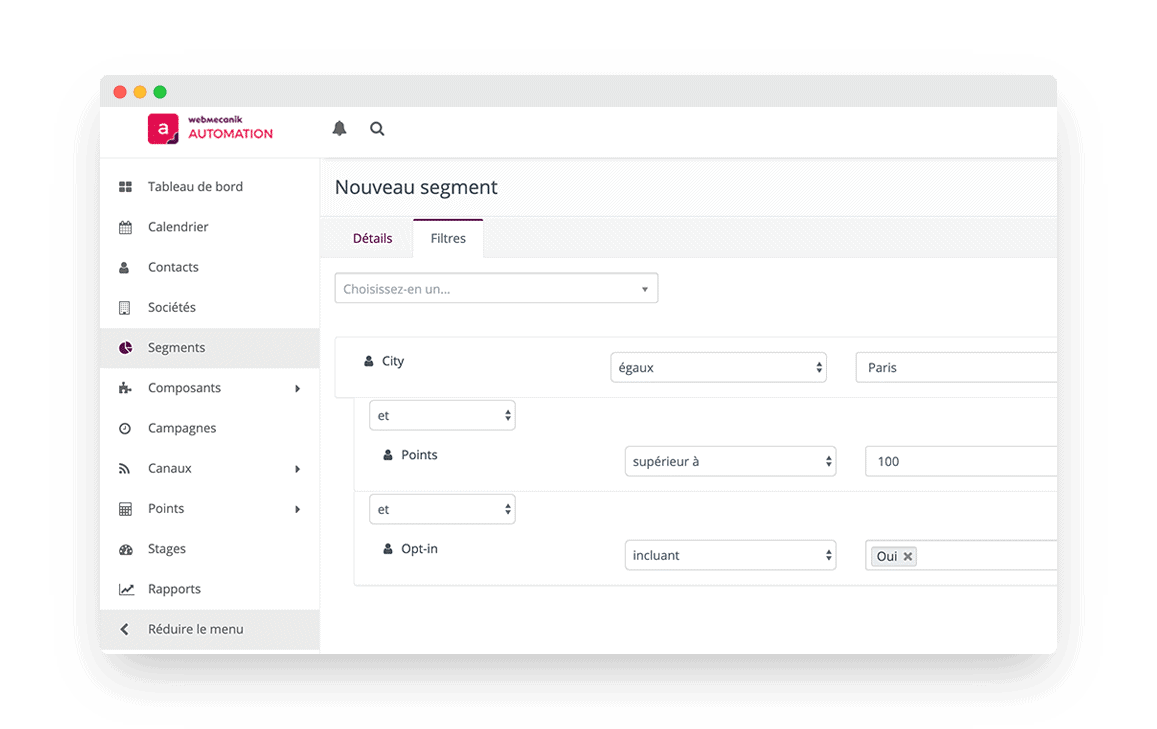Click the green maximize window button
This screenshot has width=1157, height=729.
point(160,92)
